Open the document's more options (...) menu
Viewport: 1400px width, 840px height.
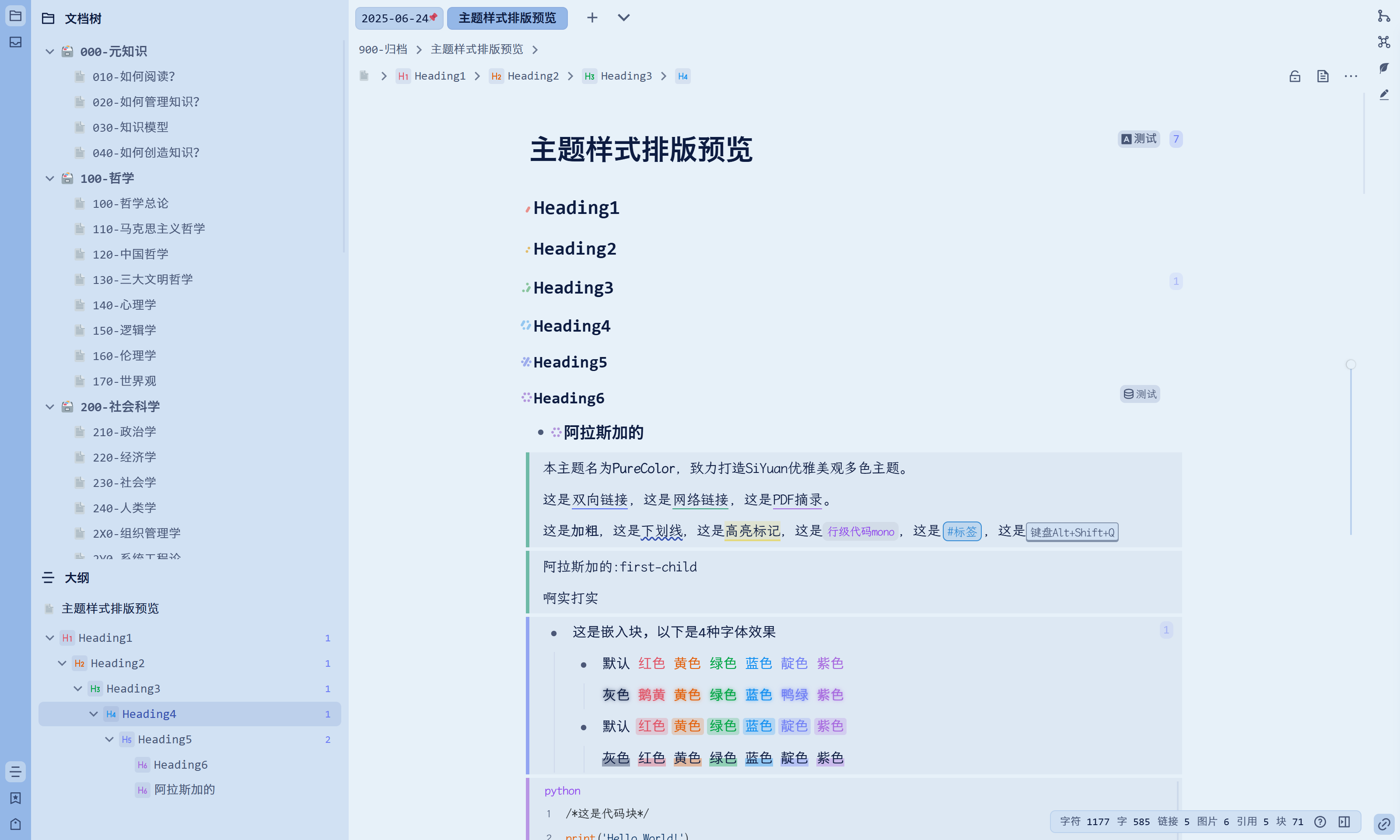pyautogui.click(x=1351, y=76)
